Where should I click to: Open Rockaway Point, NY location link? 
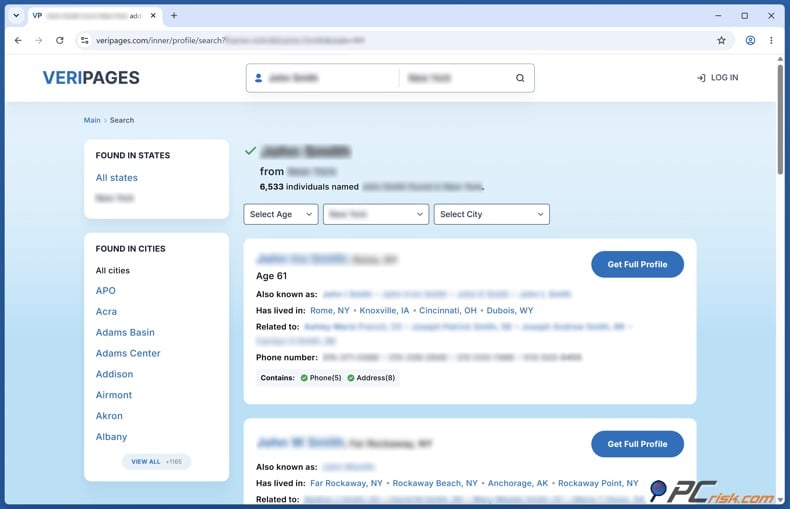(598, 483)
